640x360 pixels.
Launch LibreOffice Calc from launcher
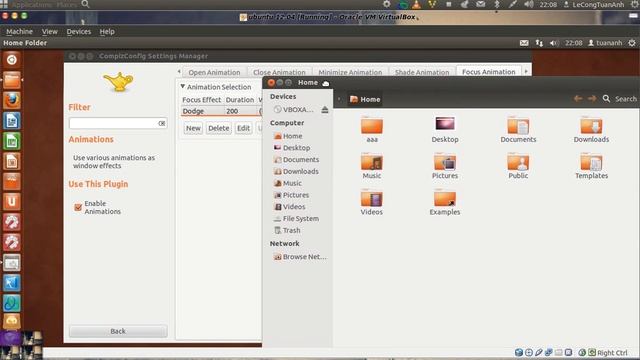point(11,141)
